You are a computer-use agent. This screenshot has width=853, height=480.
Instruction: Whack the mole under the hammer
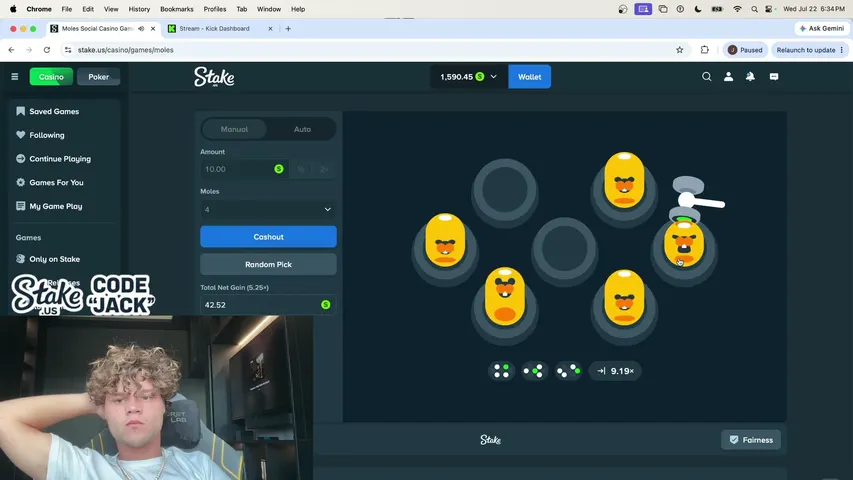tap(684, 245)
